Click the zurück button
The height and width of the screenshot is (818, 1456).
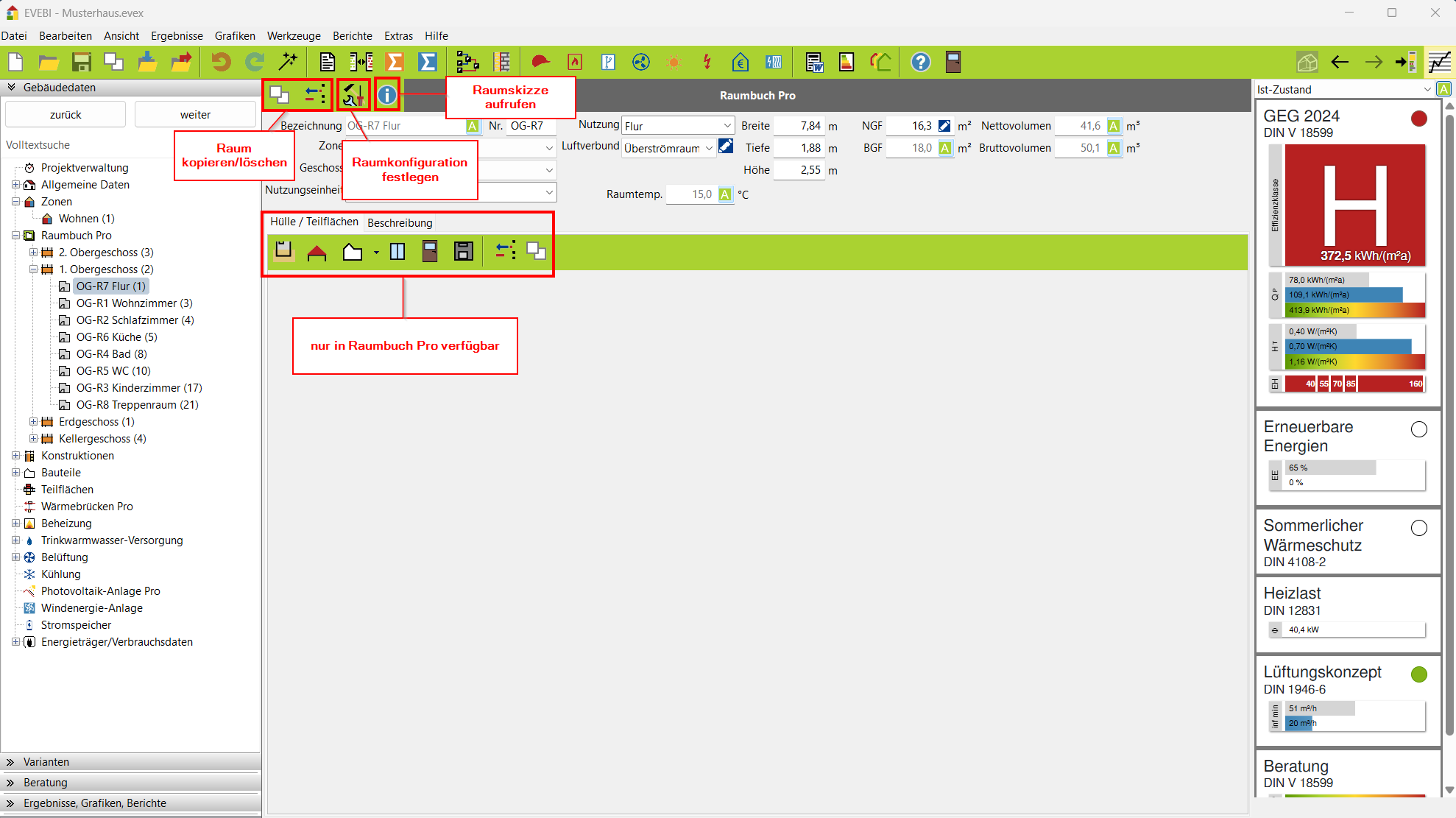point(66,115)
